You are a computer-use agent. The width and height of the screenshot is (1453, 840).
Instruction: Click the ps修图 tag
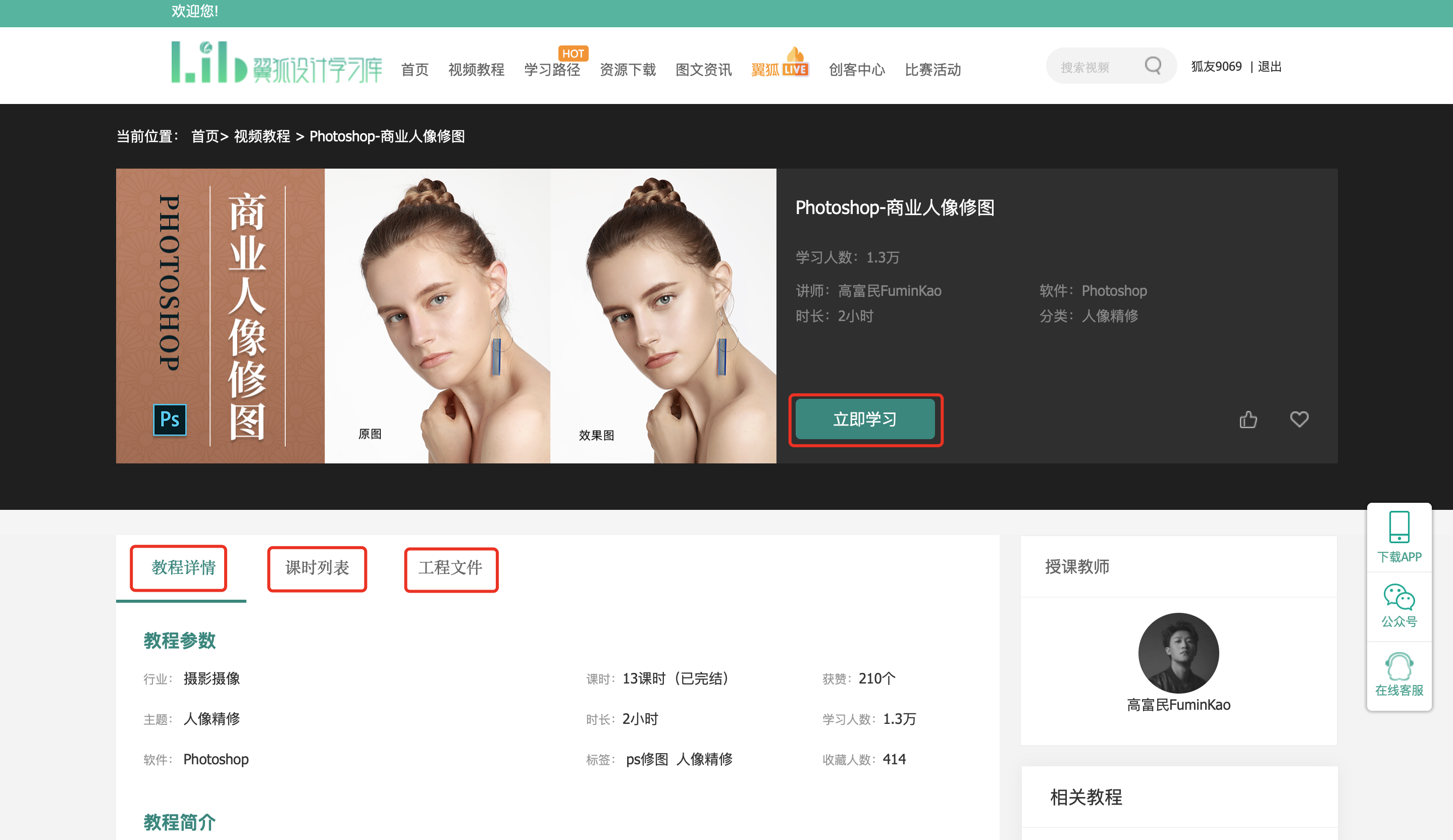point(646,759)
